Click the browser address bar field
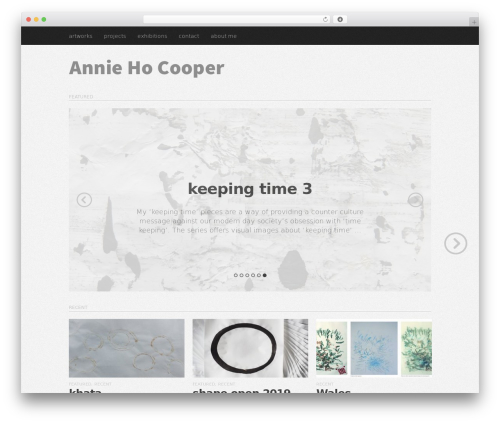The image size is (500, 423). [237, 20]
